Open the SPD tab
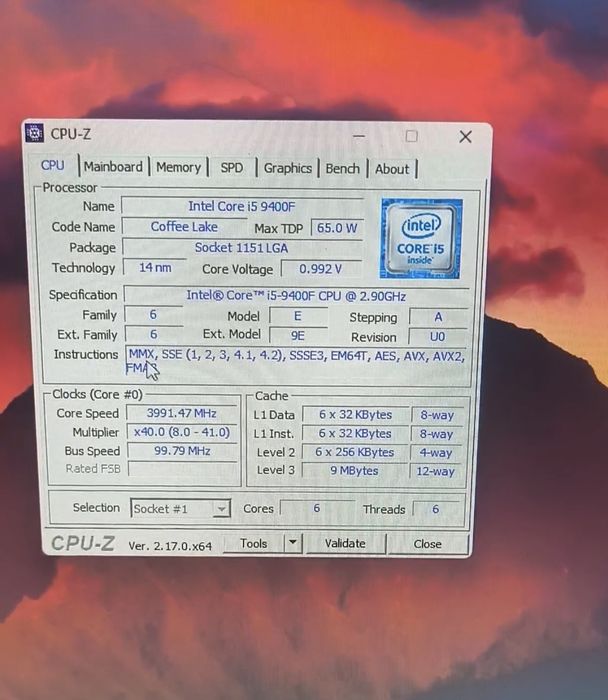The image size is (608, 700). pos(232,168)
